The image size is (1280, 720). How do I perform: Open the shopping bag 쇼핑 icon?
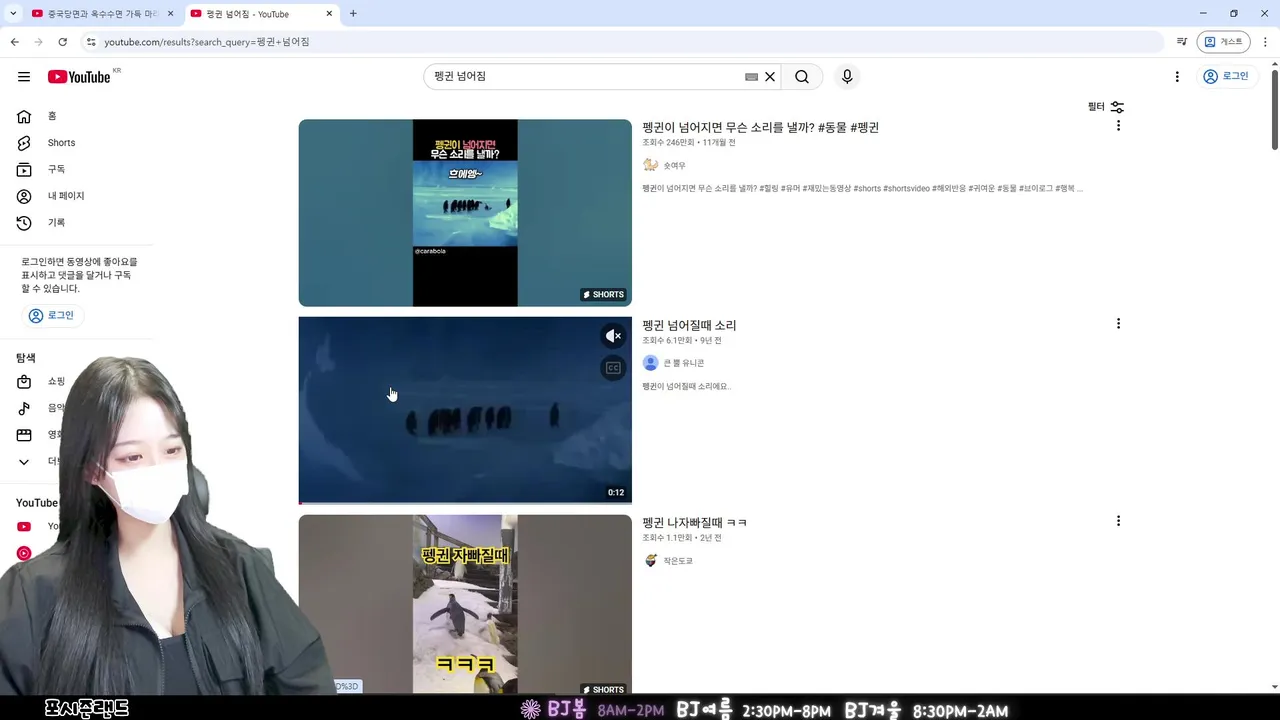pyautogui.click(x=24, y=382)
